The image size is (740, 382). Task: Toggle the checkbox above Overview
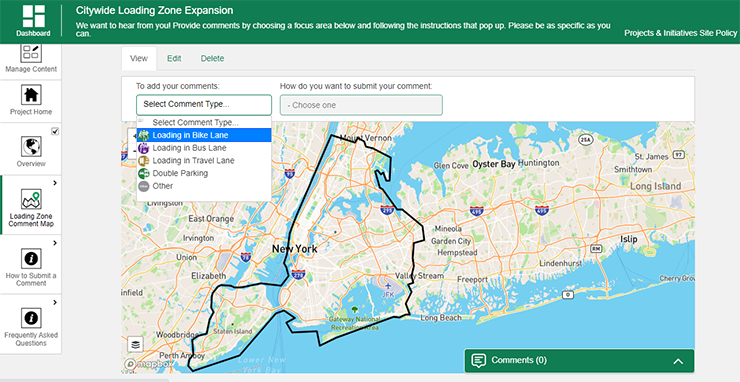pyautogui.click(x=55, y=131)
